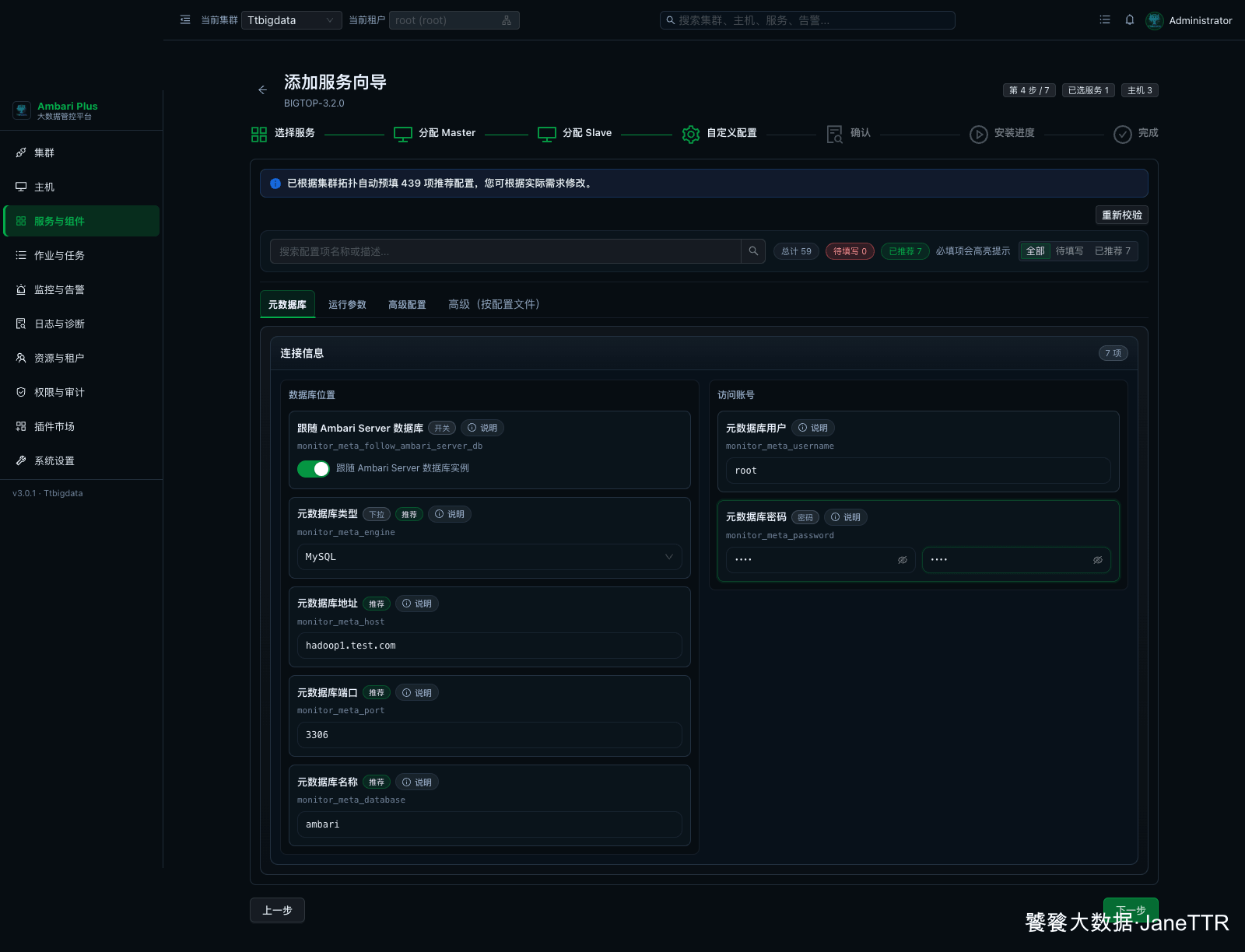Click the 分配 Slave step icon

coord(547,134)
